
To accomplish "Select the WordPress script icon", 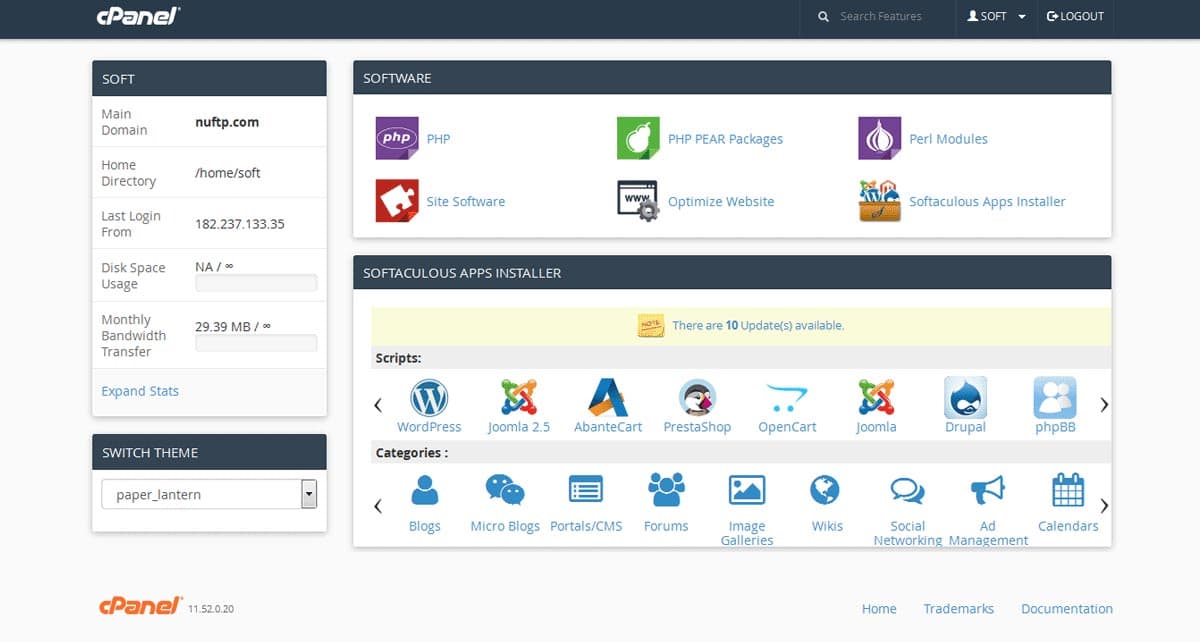I will pos(429,398).
